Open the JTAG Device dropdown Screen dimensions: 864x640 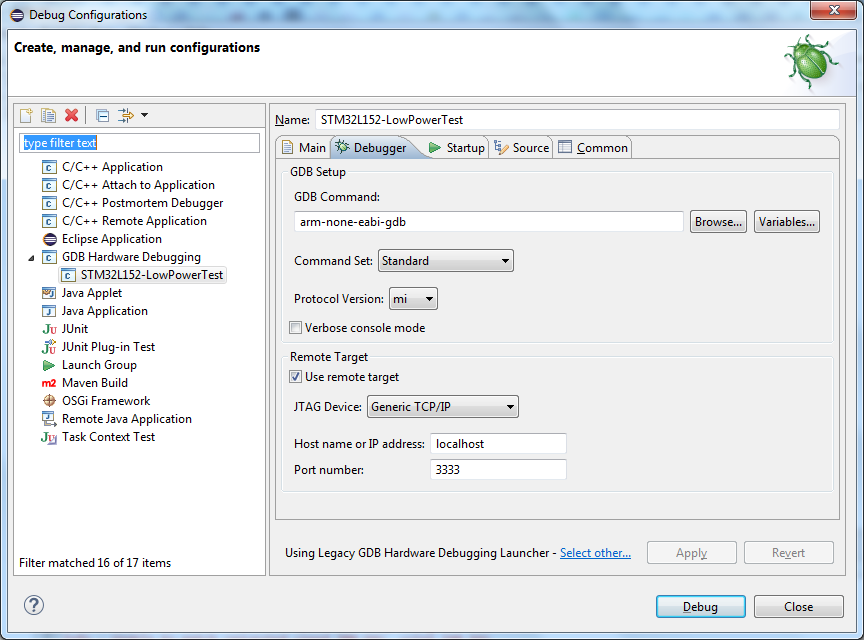tap(442, 407)
